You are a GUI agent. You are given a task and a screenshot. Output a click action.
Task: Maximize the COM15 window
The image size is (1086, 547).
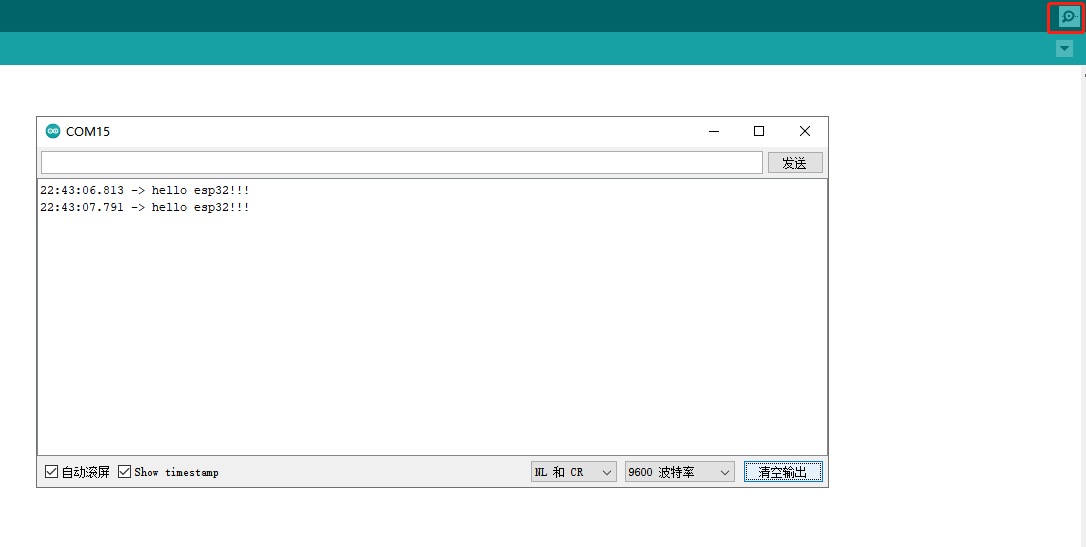tap(759, 131)
